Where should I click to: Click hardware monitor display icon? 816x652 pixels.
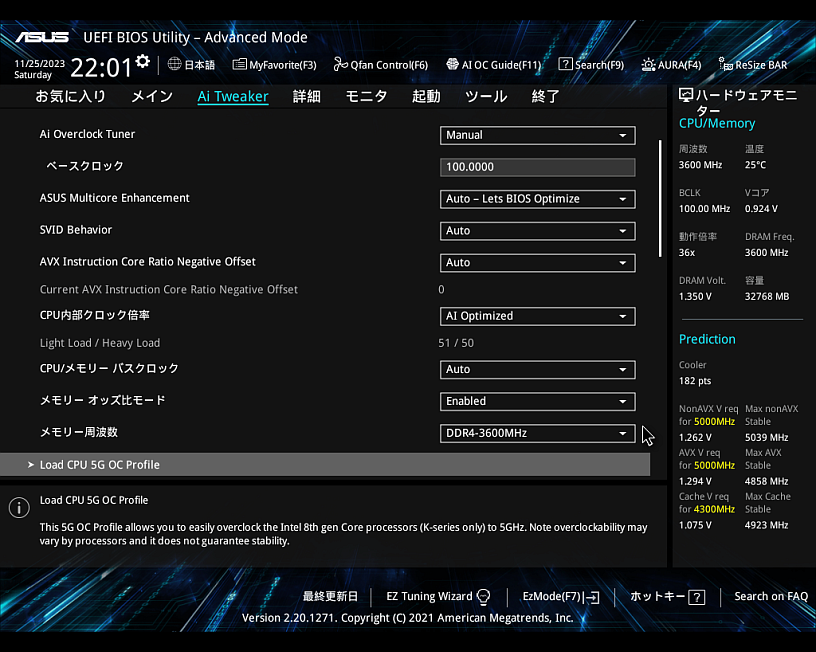[686, 95]
